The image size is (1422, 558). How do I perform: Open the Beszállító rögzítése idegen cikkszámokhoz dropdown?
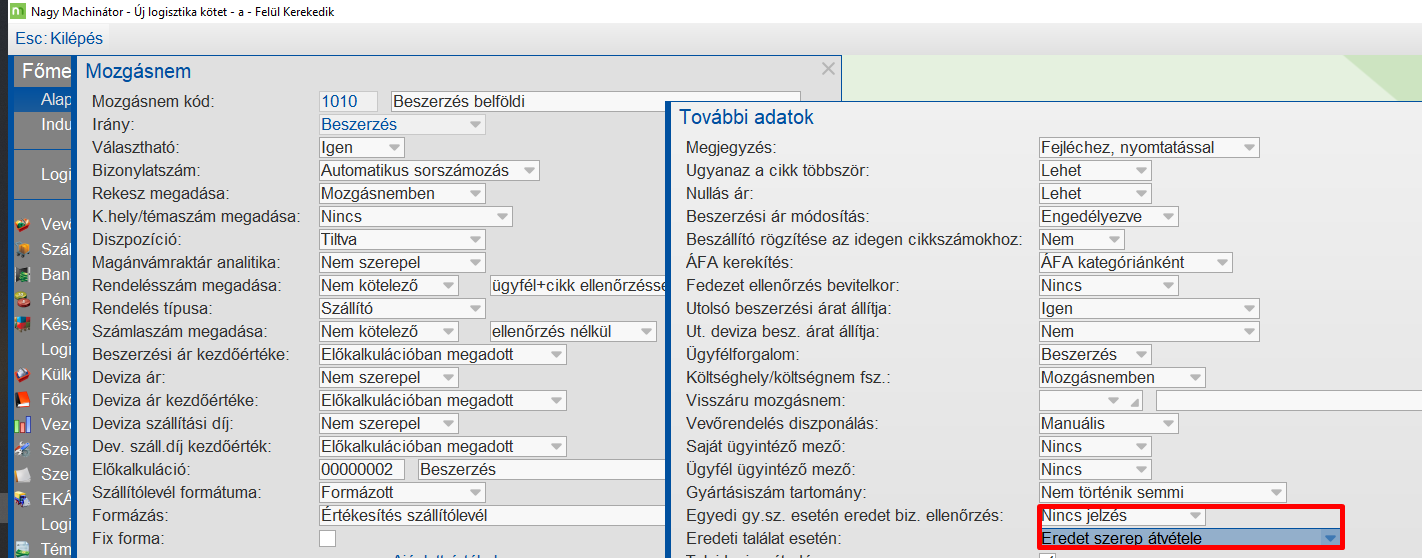(x=1082, y=239)
